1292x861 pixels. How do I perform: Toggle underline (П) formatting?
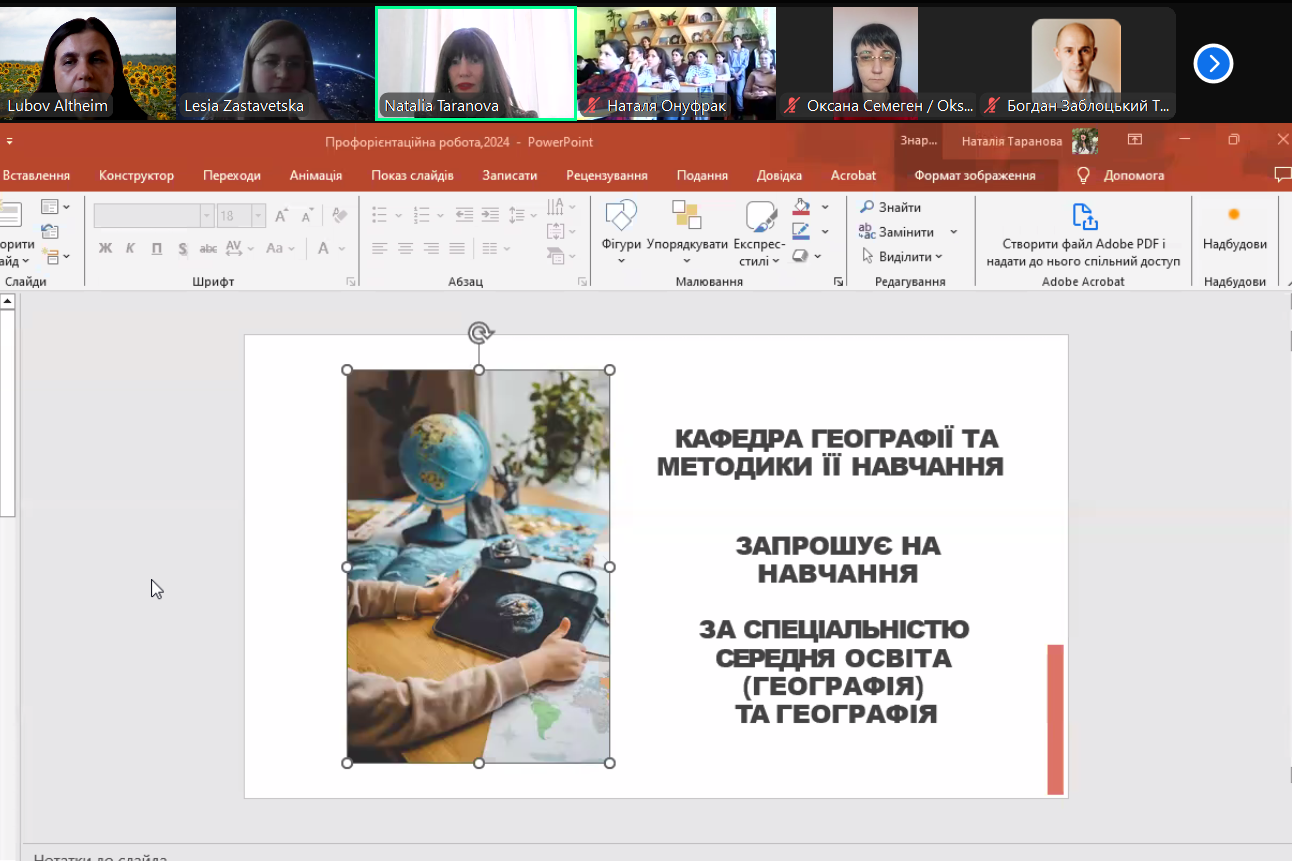click(x=157, y=248)
